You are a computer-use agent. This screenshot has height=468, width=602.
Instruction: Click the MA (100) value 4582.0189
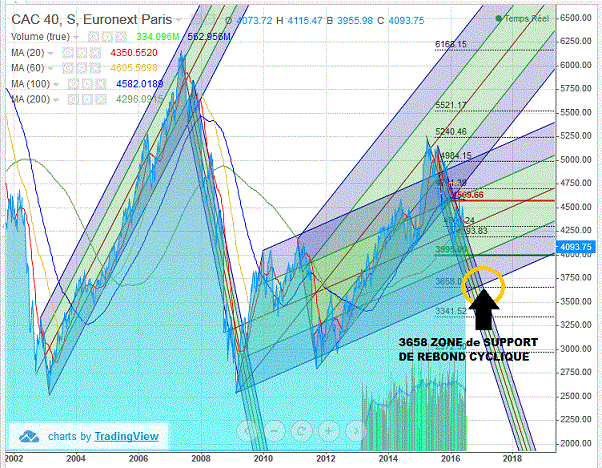(139, 84)
